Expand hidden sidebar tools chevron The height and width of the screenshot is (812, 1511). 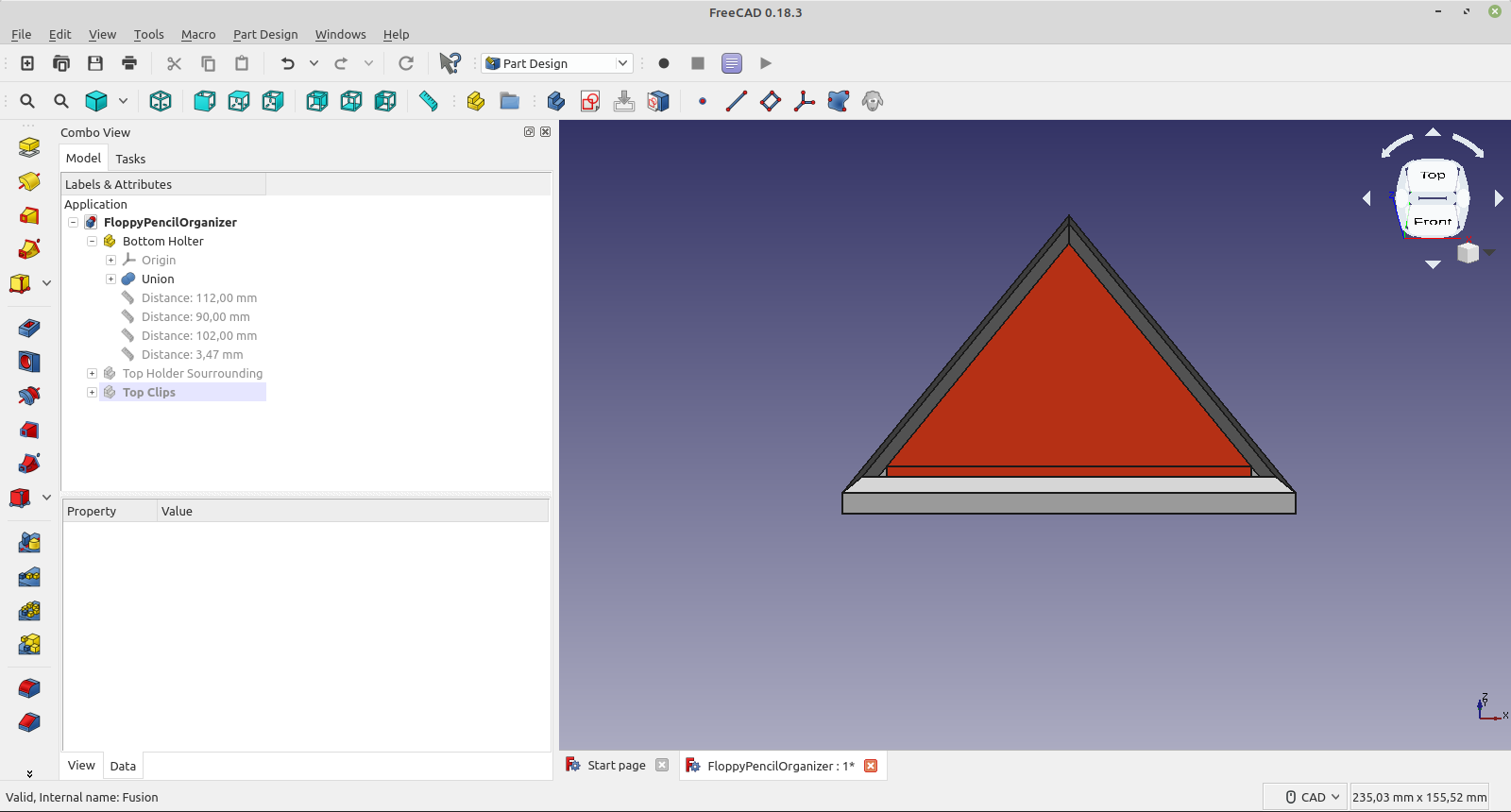tap(29, 773)
